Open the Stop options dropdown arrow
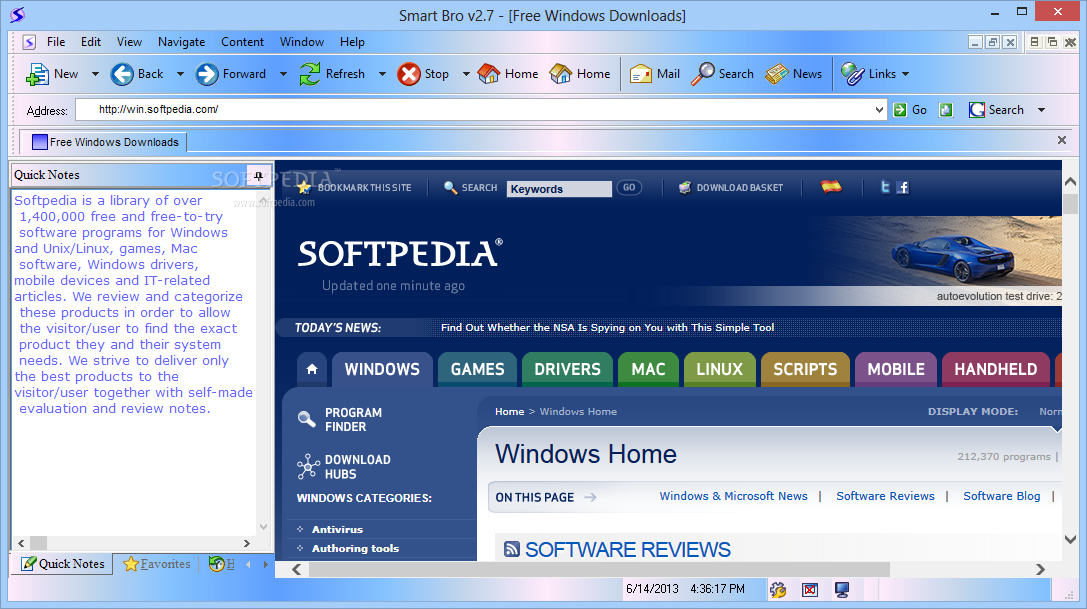The height and width of the screenshot is (609, 1087). (x=466, y=74)
